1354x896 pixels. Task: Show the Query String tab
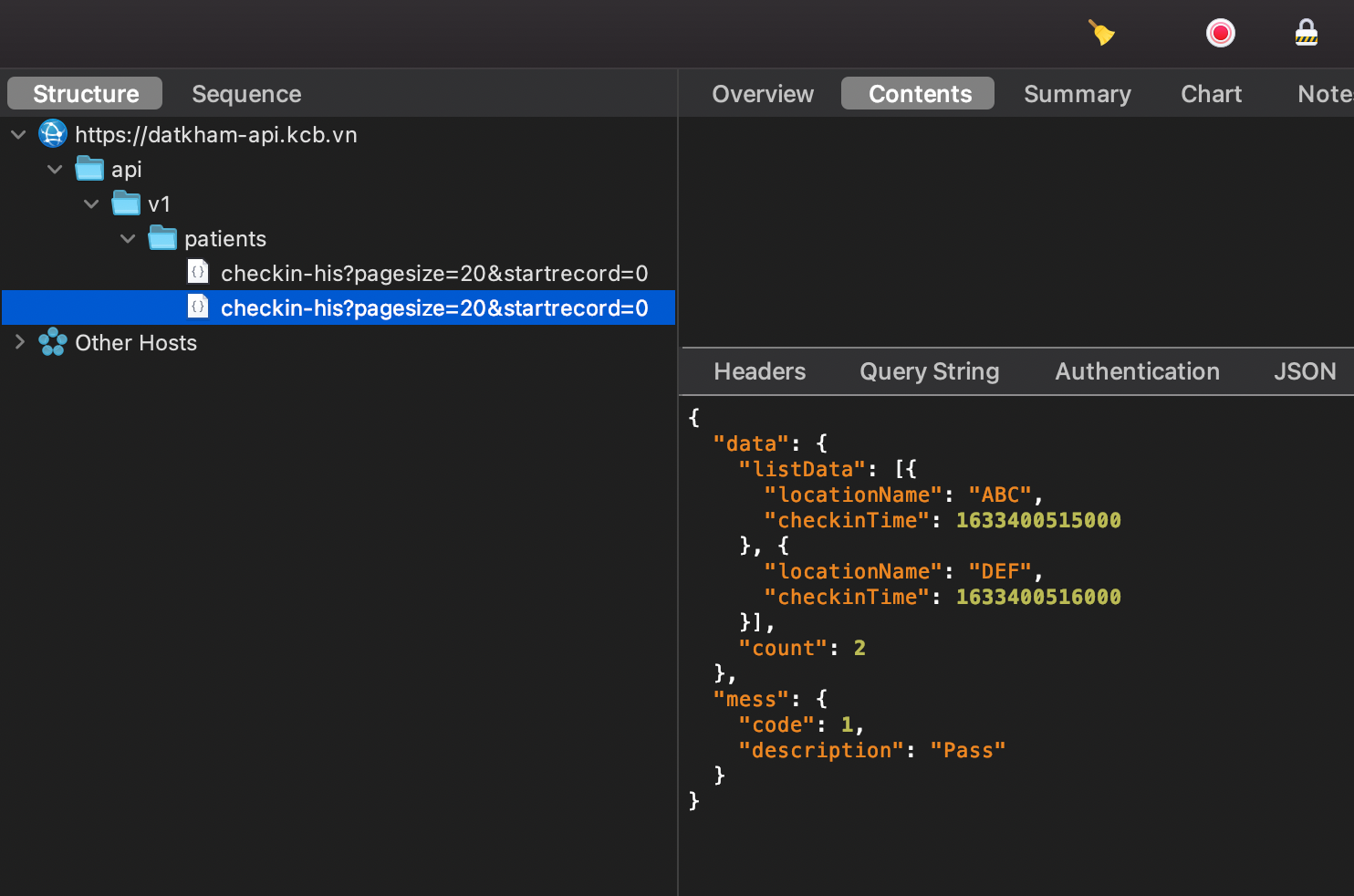click(x=929, y=371)
